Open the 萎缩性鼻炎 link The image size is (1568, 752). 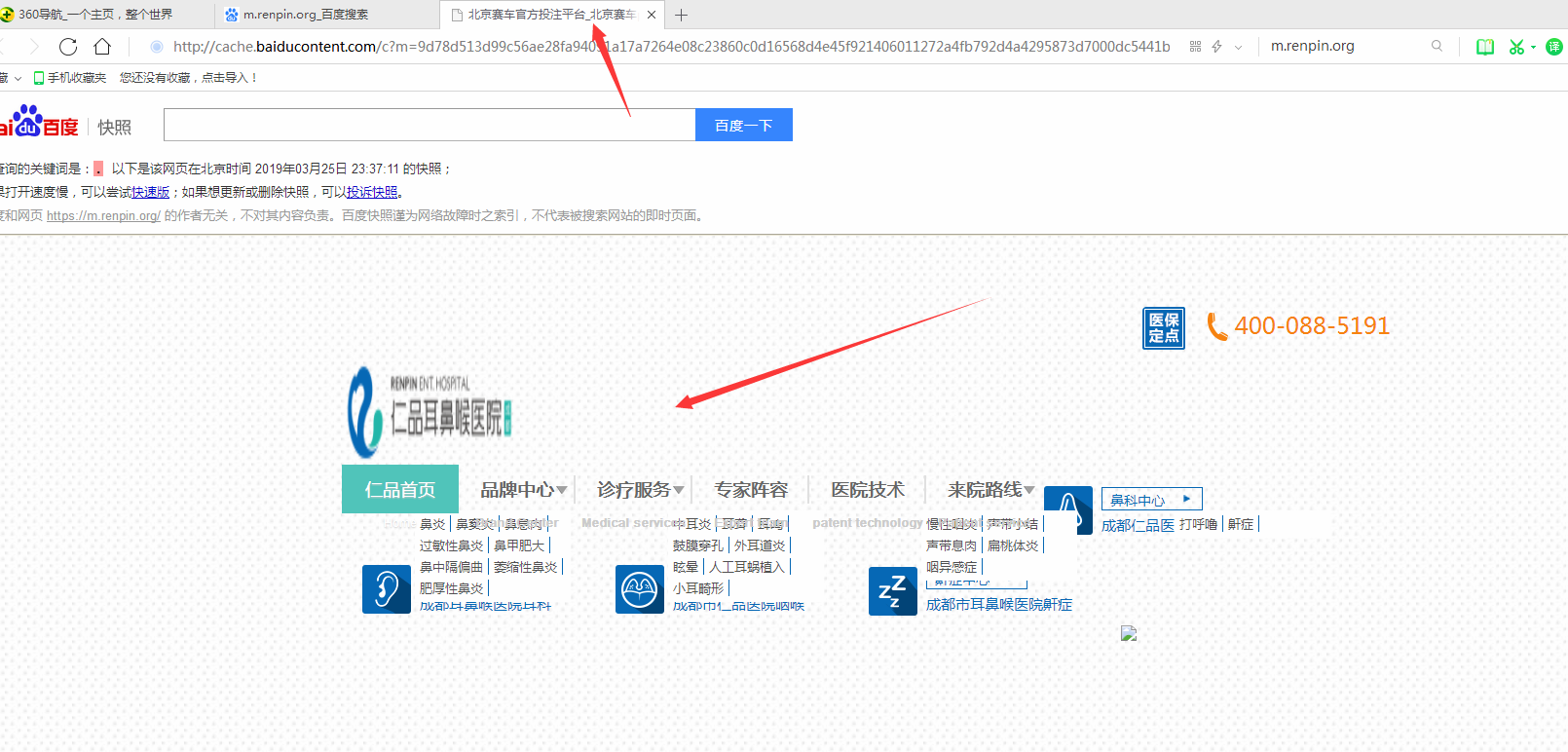coord(526,567)
